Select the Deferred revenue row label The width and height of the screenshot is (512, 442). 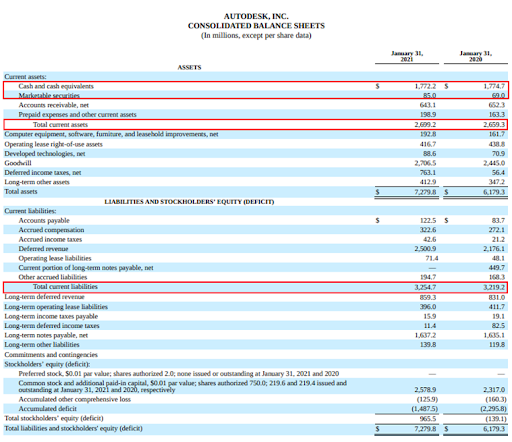coord(43,249)
